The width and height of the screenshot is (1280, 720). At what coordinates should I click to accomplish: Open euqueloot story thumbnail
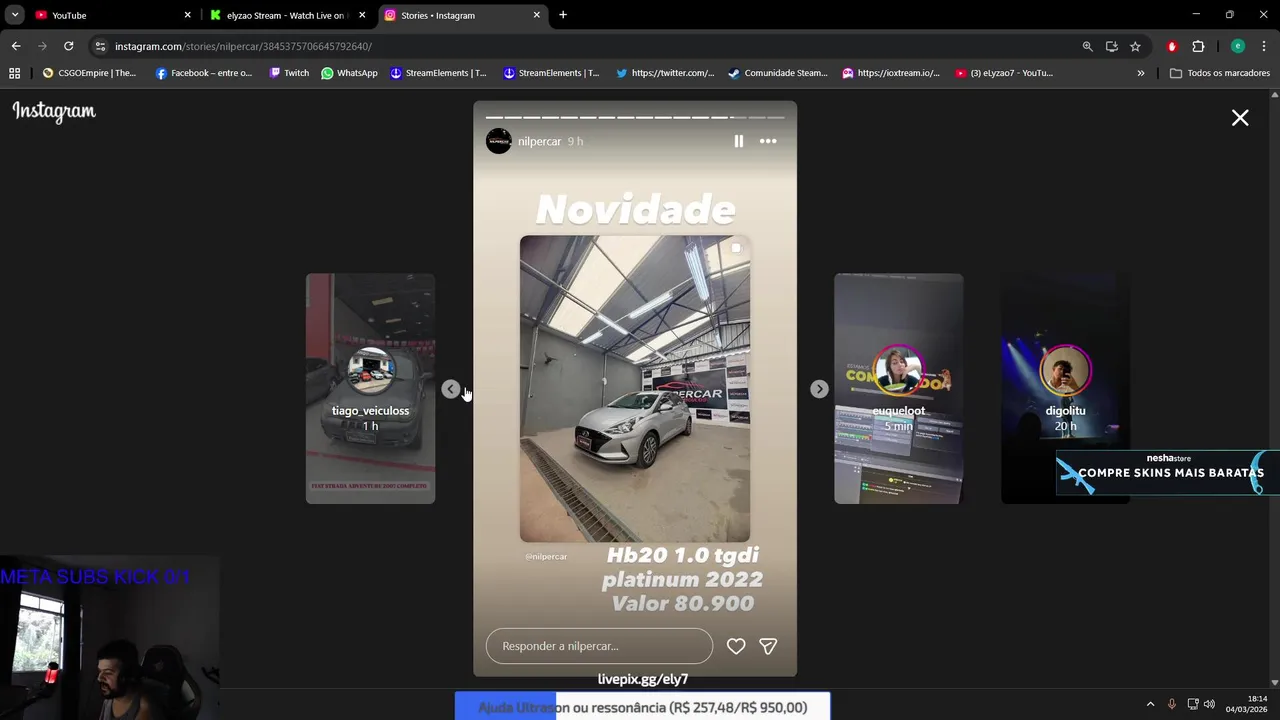coord(899,388)
